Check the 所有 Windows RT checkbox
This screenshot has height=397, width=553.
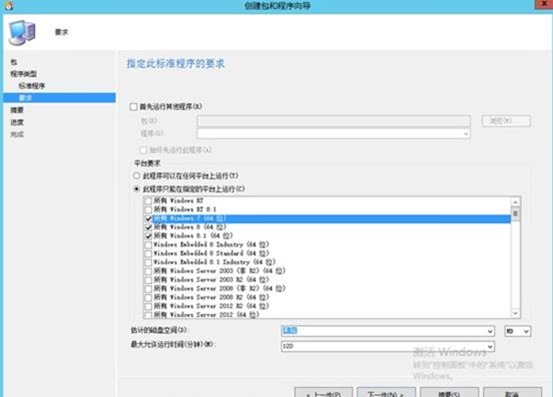pyautogui.click(x=148, y=201)
